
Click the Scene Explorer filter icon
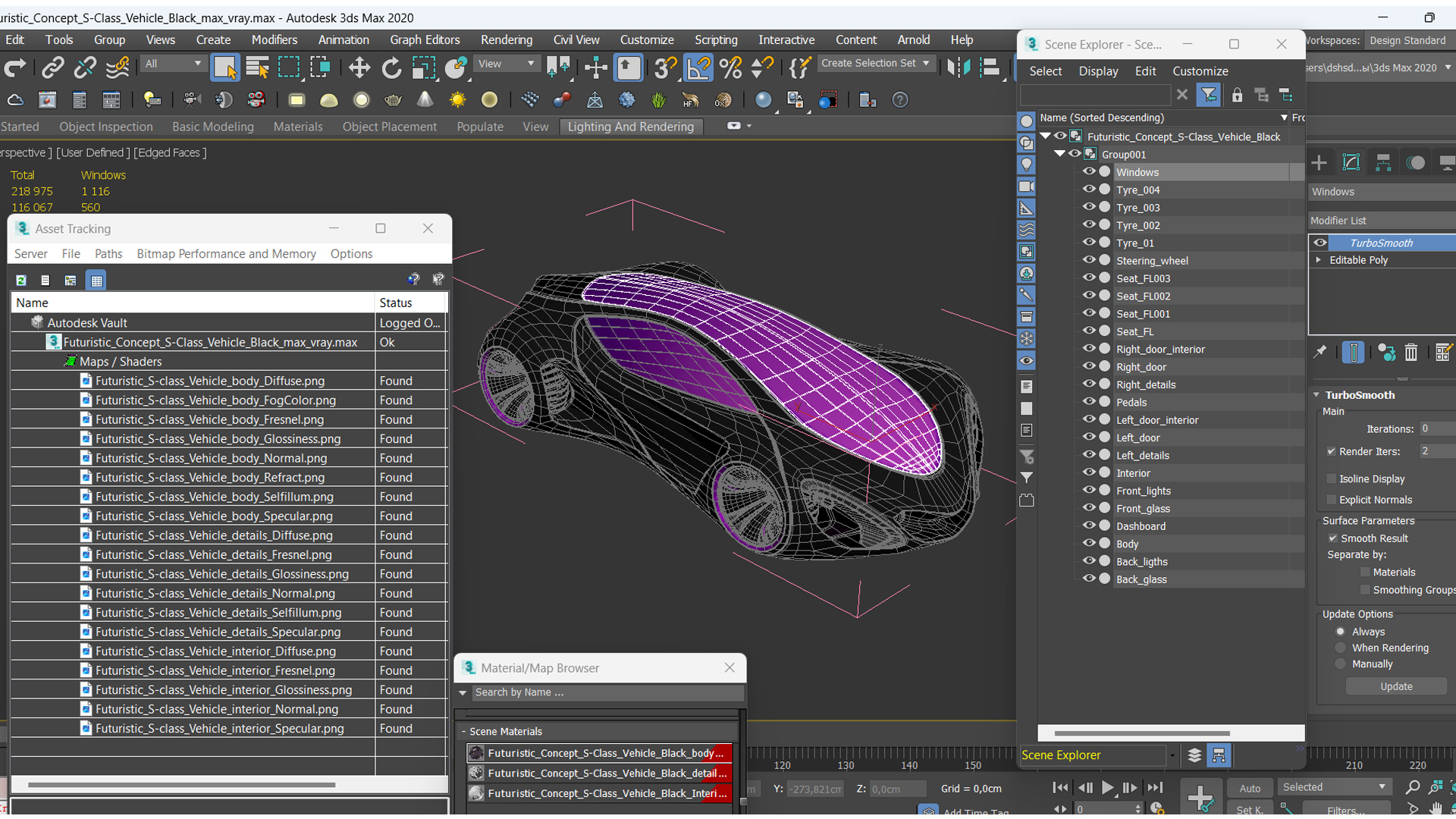click(x=1208, y=96)
